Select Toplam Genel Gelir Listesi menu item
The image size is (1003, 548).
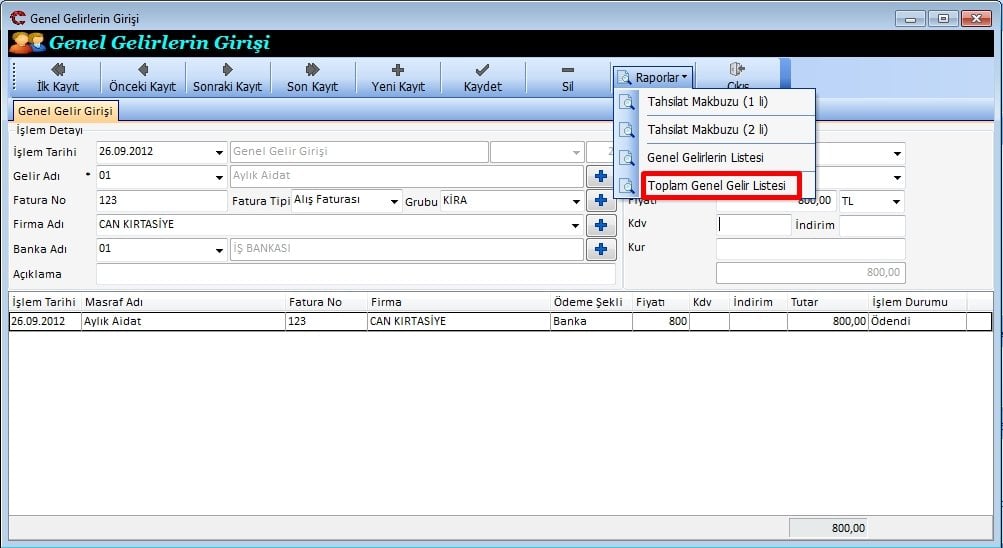(x=716, y=186)
